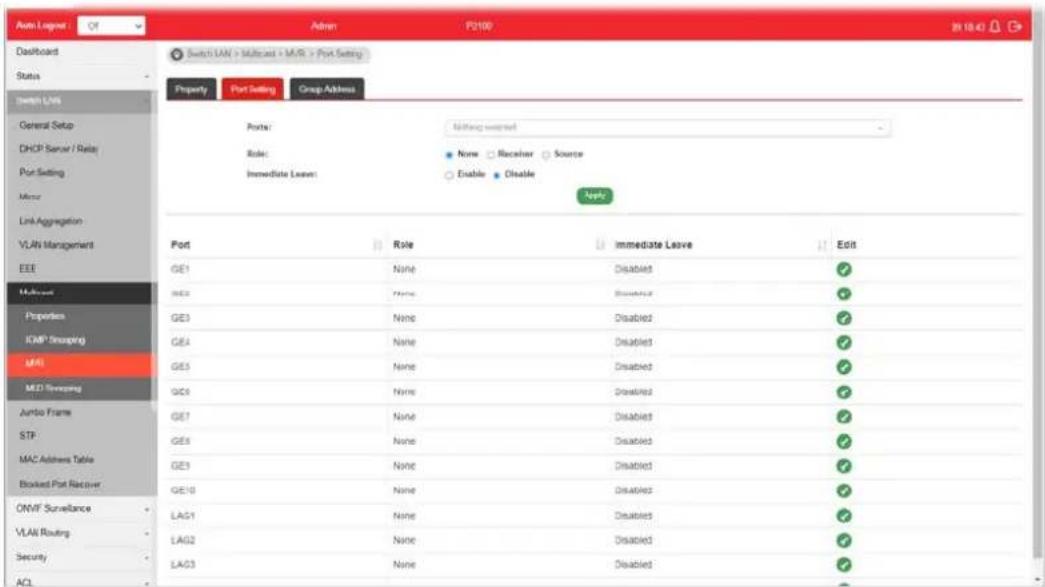
Task: Open edit for the LAG3 row
Action: coord(844,564)
